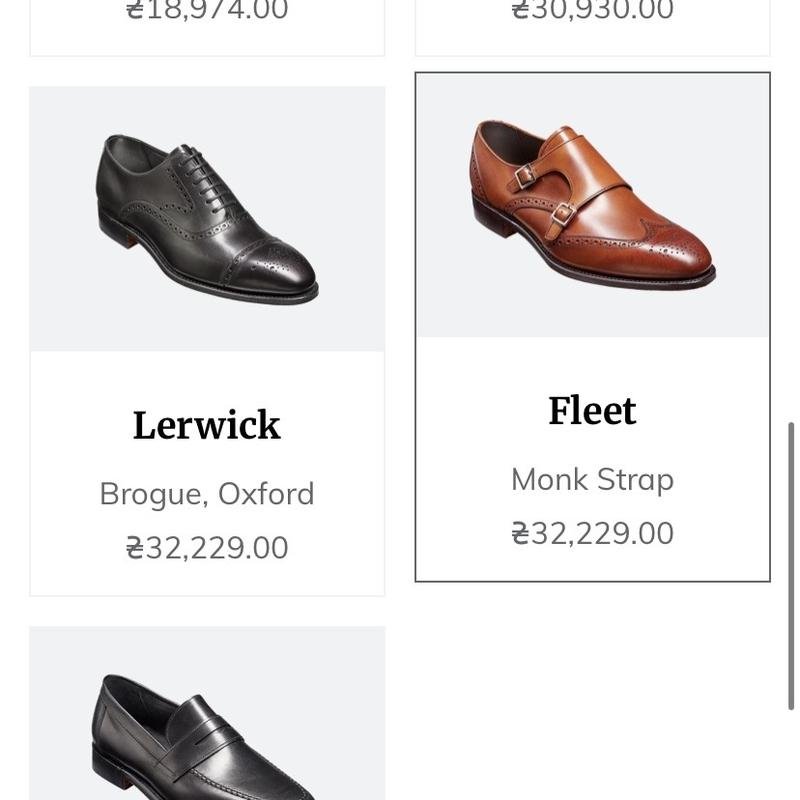800x800 pixels.
Task: Open the Lerwick black oxford shoe photo
Action: [207, 218]
